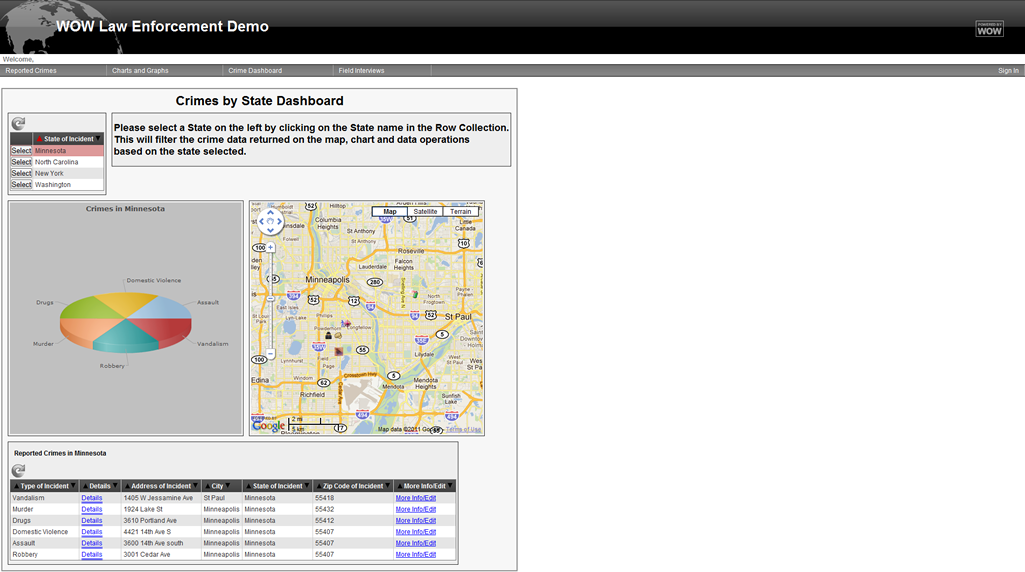Click the map pan control's up arrow
Screen dimensions: 1025x572
click(x=270, y=213)
